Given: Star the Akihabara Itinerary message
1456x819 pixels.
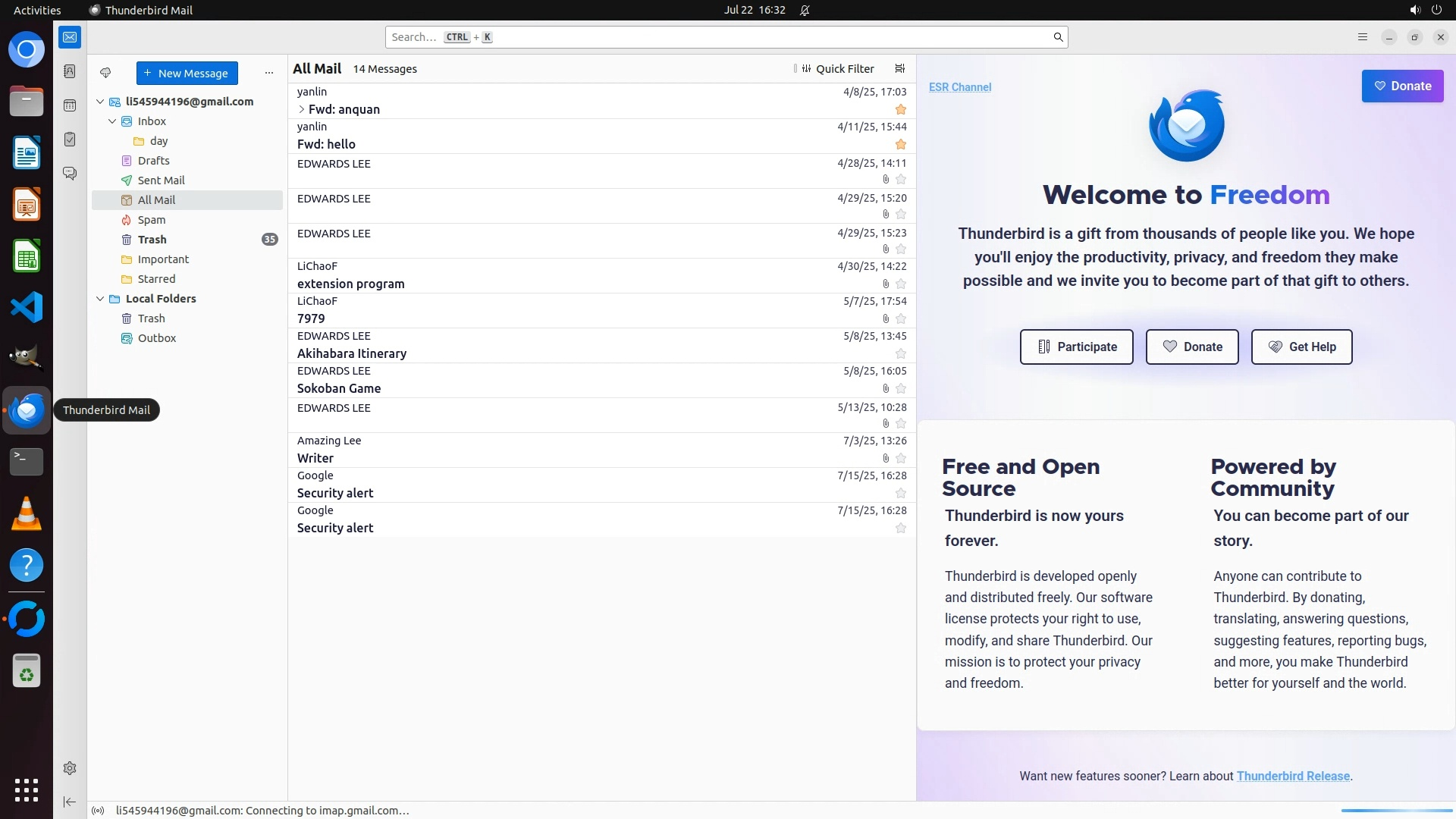Looking at the screenshot, I should [x=901, y=353].
